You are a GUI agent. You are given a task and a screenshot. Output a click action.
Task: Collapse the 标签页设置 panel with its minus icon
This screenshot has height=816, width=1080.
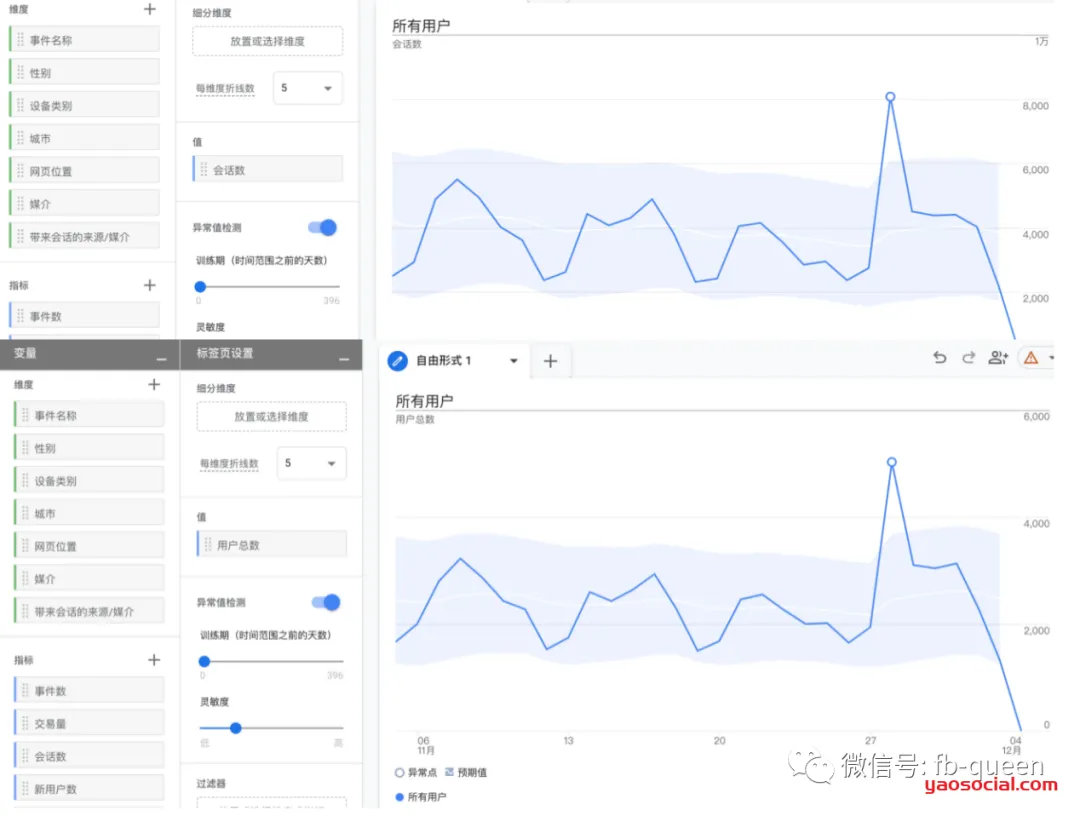point(344,359)
